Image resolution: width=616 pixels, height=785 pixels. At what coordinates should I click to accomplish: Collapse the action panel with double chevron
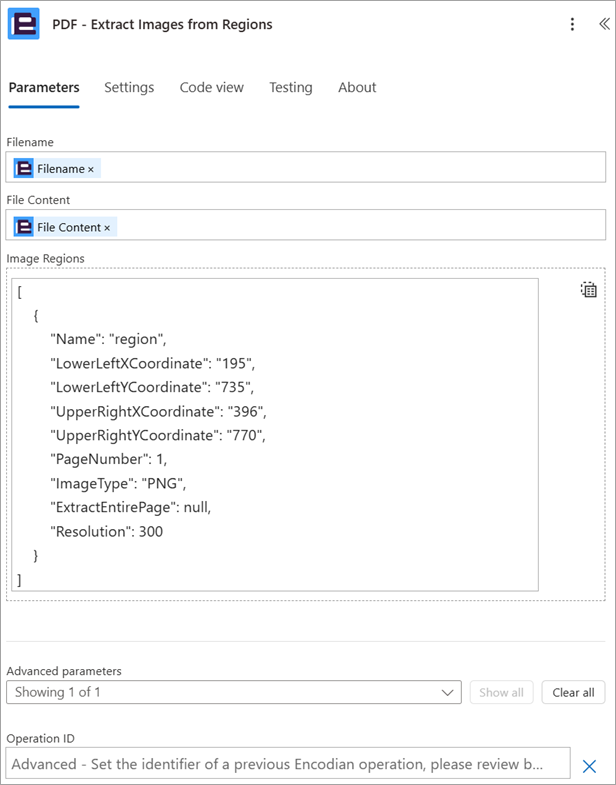(604, 24)
